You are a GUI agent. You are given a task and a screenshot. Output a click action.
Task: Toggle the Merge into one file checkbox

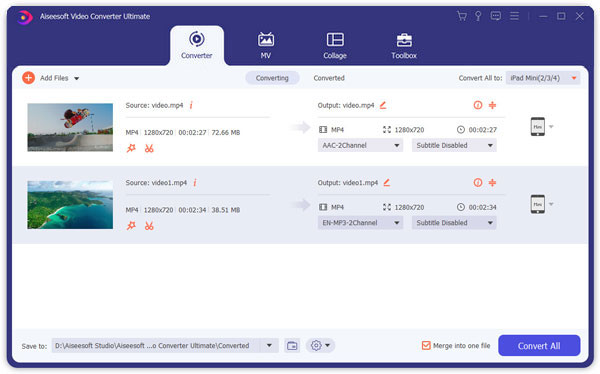(x=426, y=345)
